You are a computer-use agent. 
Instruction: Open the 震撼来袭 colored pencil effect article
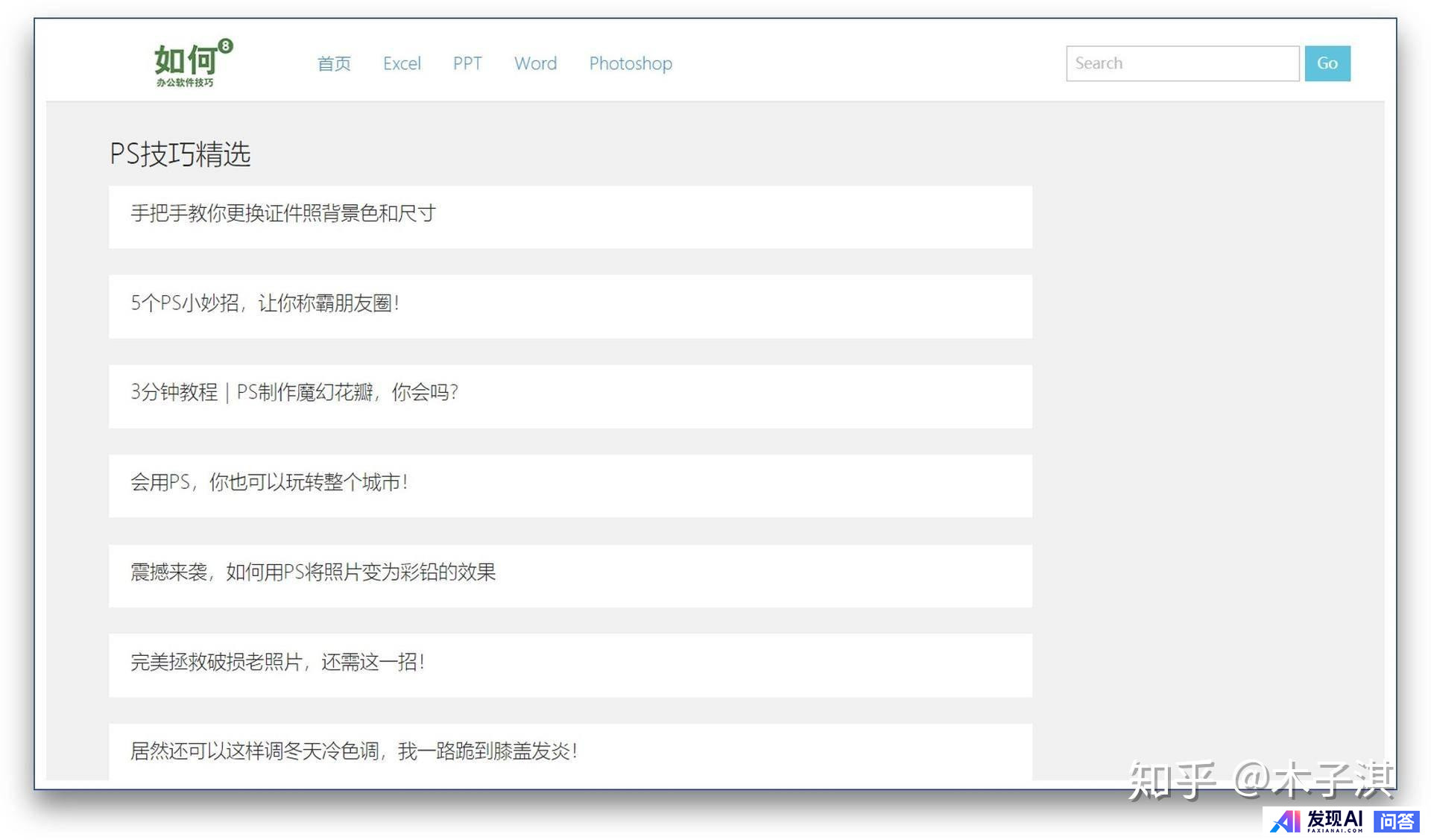pyautogui.click(x=313, y=572)
